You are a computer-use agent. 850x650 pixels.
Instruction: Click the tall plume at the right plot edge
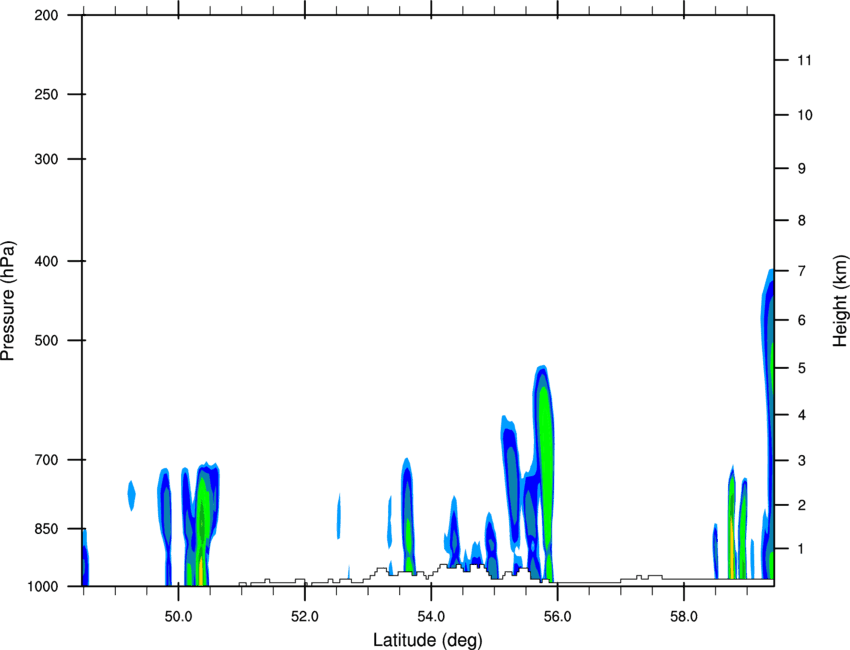click(x=768, y=423)
